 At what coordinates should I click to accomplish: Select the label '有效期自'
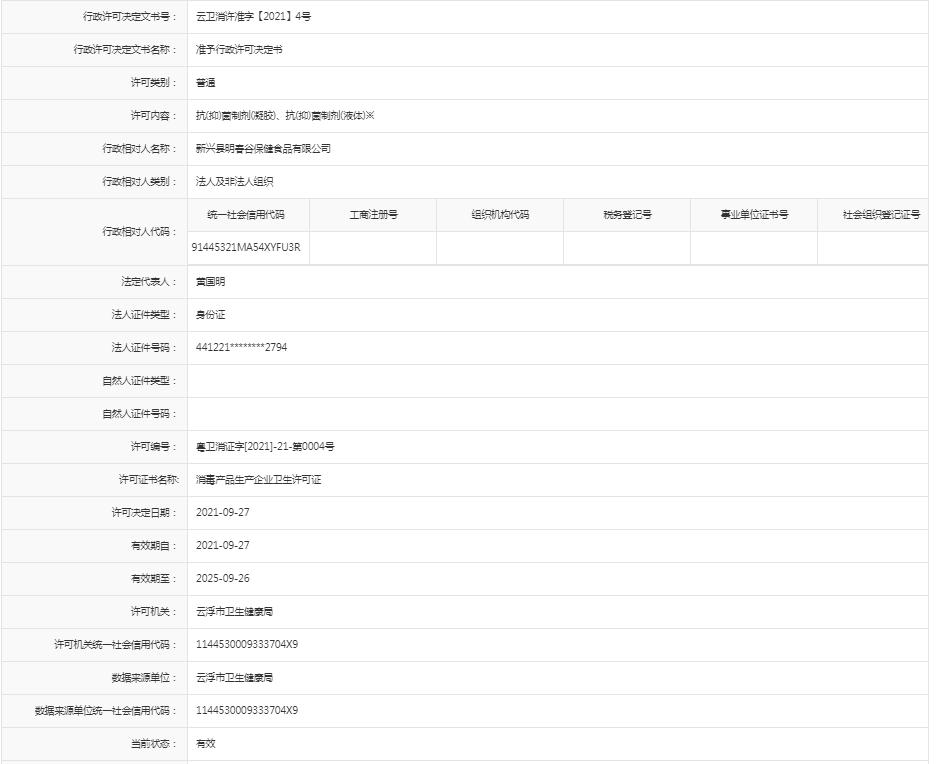click(154, 546)
